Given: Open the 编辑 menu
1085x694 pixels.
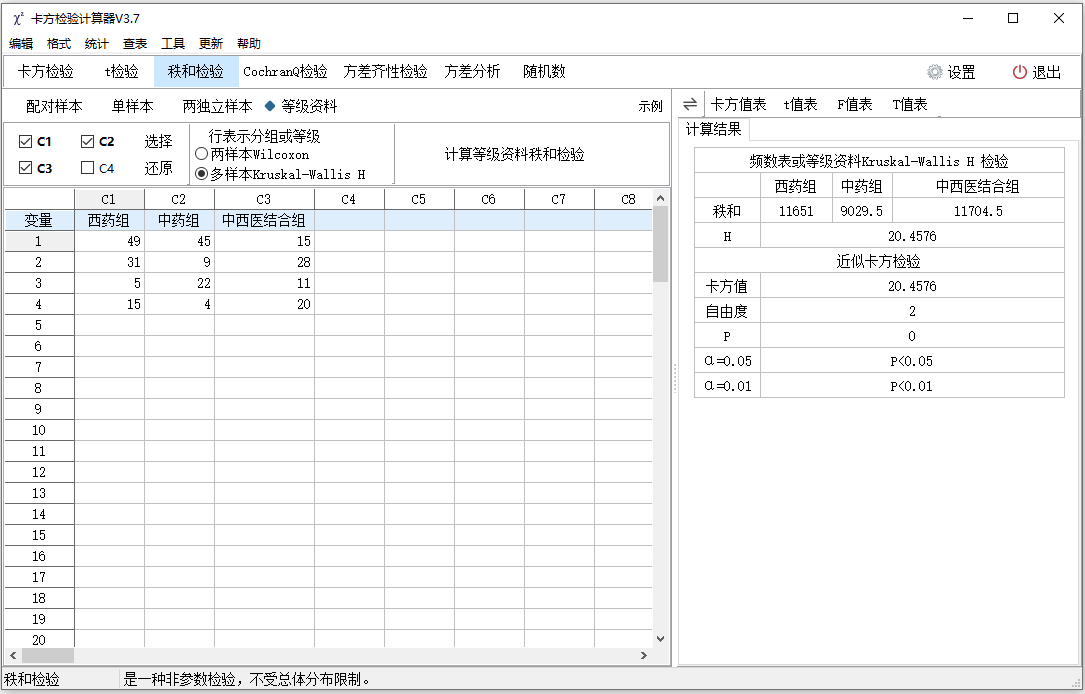Looking at the screenshot, I should click(21, 44).
